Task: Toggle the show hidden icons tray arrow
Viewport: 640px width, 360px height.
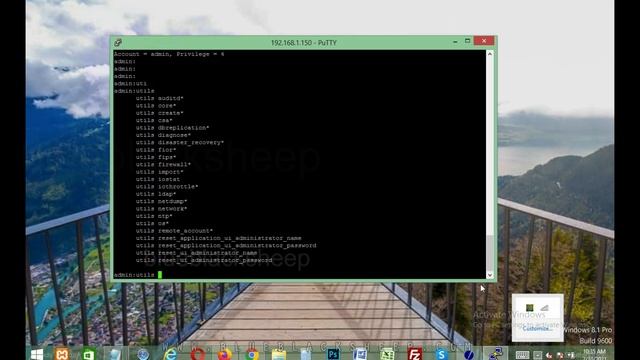Action: pos(538,355)
